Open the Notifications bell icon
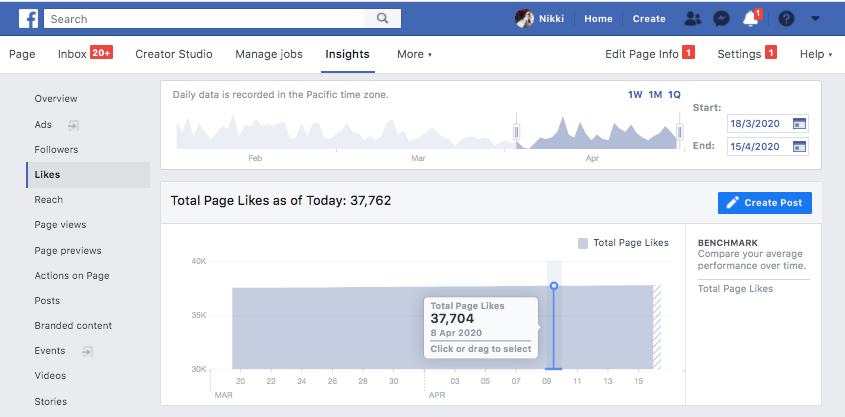Viewport: 845px width, 417px height. (x=751, y=18)
